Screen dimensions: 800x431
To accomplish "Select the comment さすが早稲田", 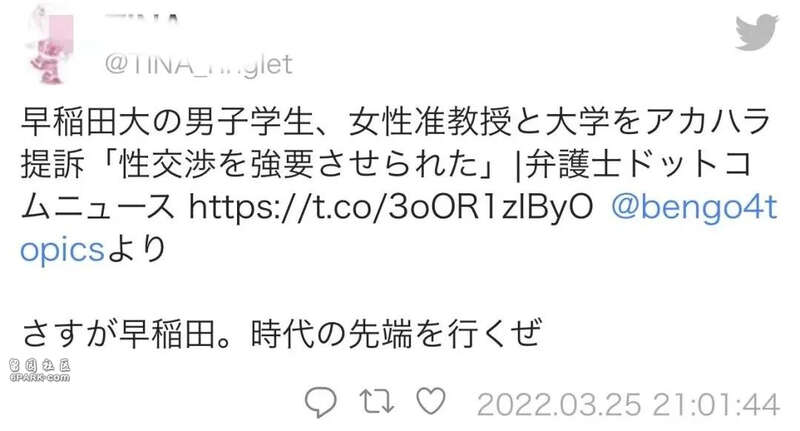I will (118, 334).
